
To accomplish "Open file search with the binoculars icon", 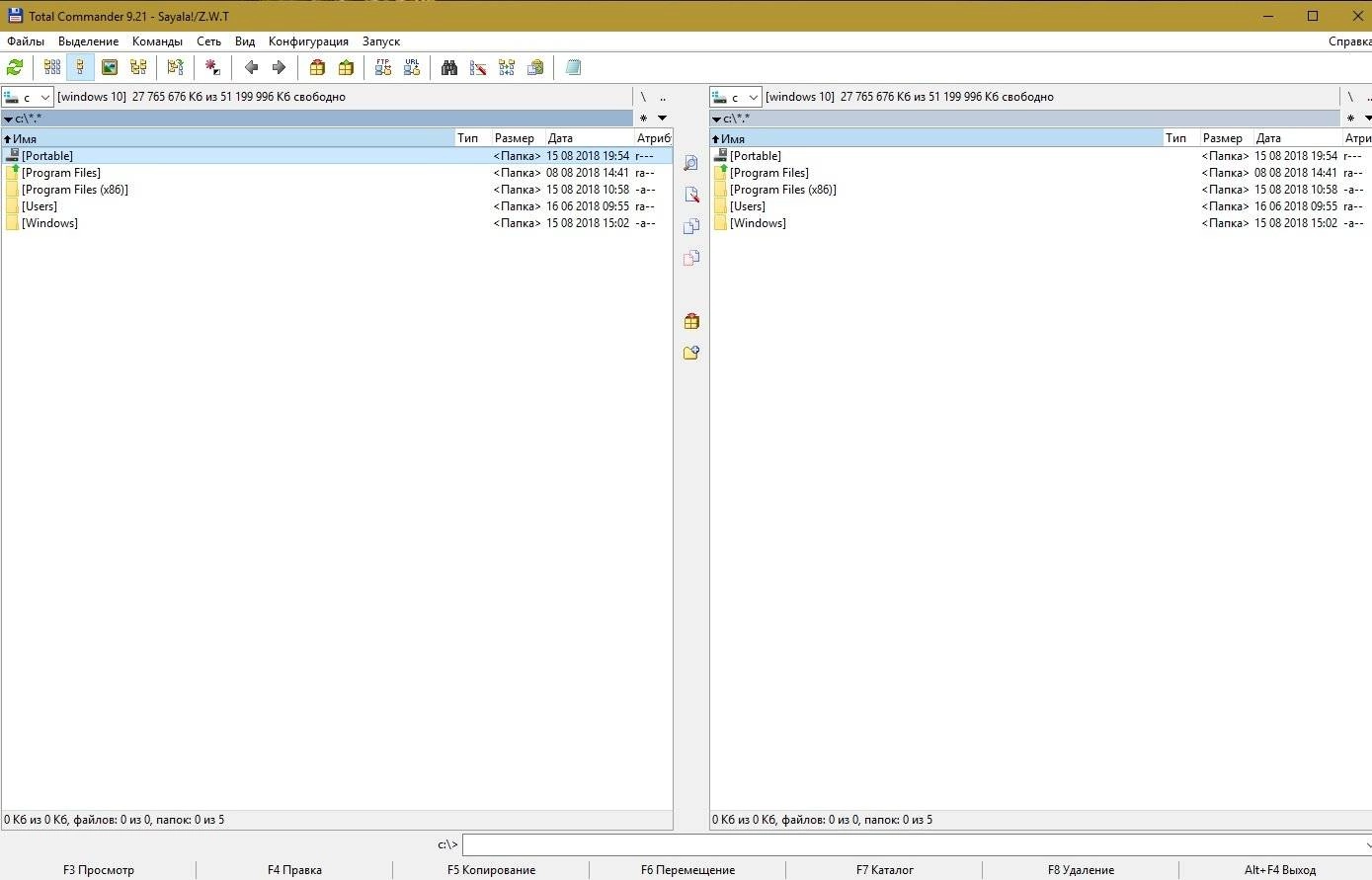I will (449, 67).
